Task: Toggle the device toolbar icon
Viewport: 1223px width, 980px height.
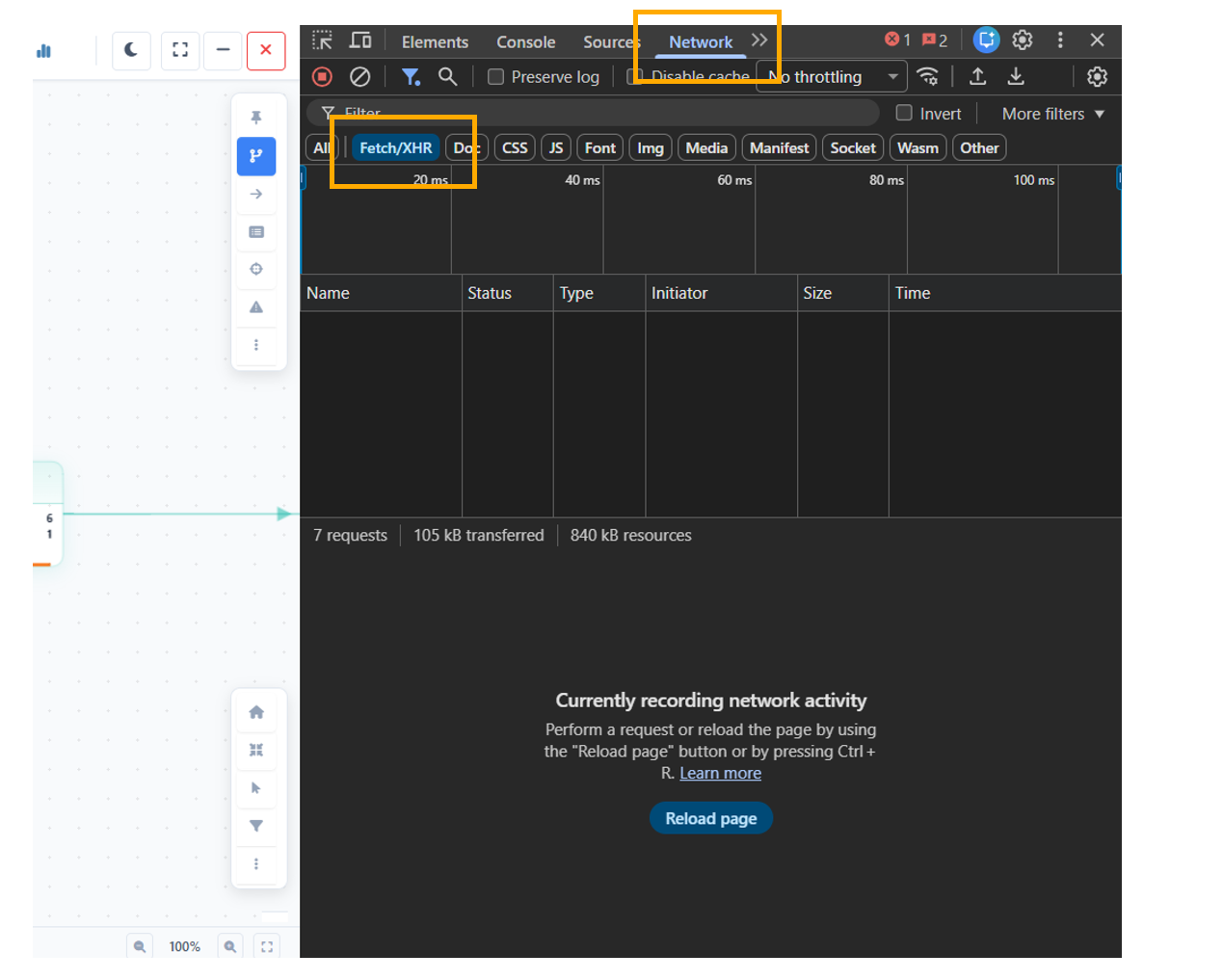Action: (360, 40)
